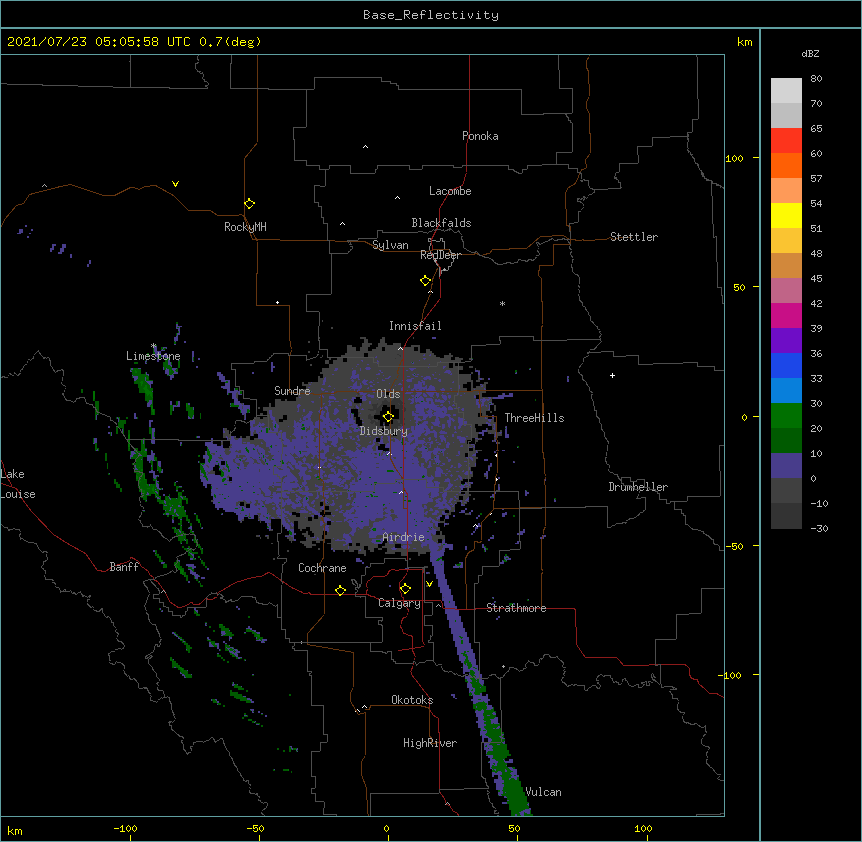862x842 pixels.
Task: Select the yellow 51-54 dBZ legend swatch
Action: coord(786,215)
